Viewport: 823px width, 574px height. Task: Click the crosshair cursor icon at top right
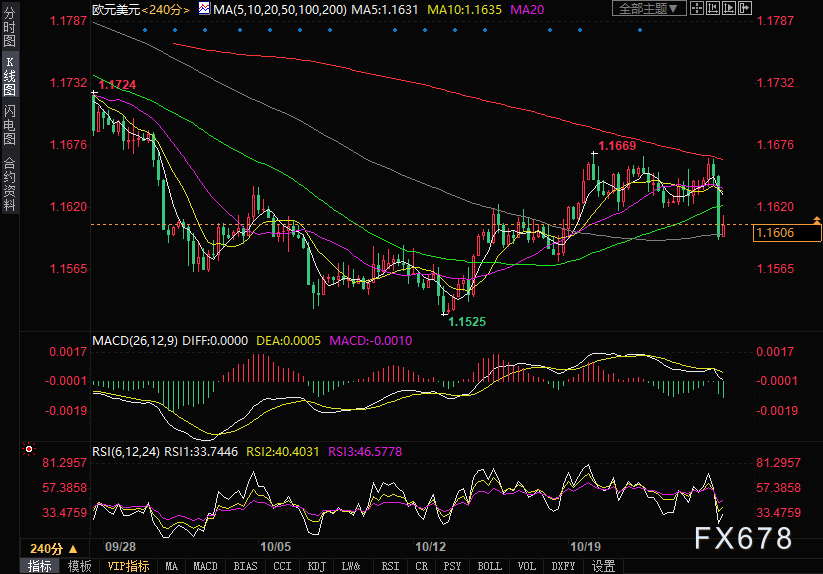697,8
